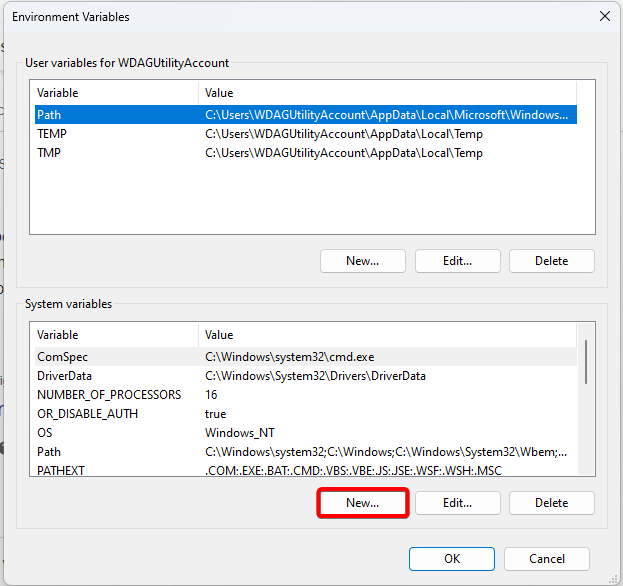Select NUMBER_OF_PROCESSORS system variable
The width and height of the screenshot is (623, 586).
[x=306, y=395]
